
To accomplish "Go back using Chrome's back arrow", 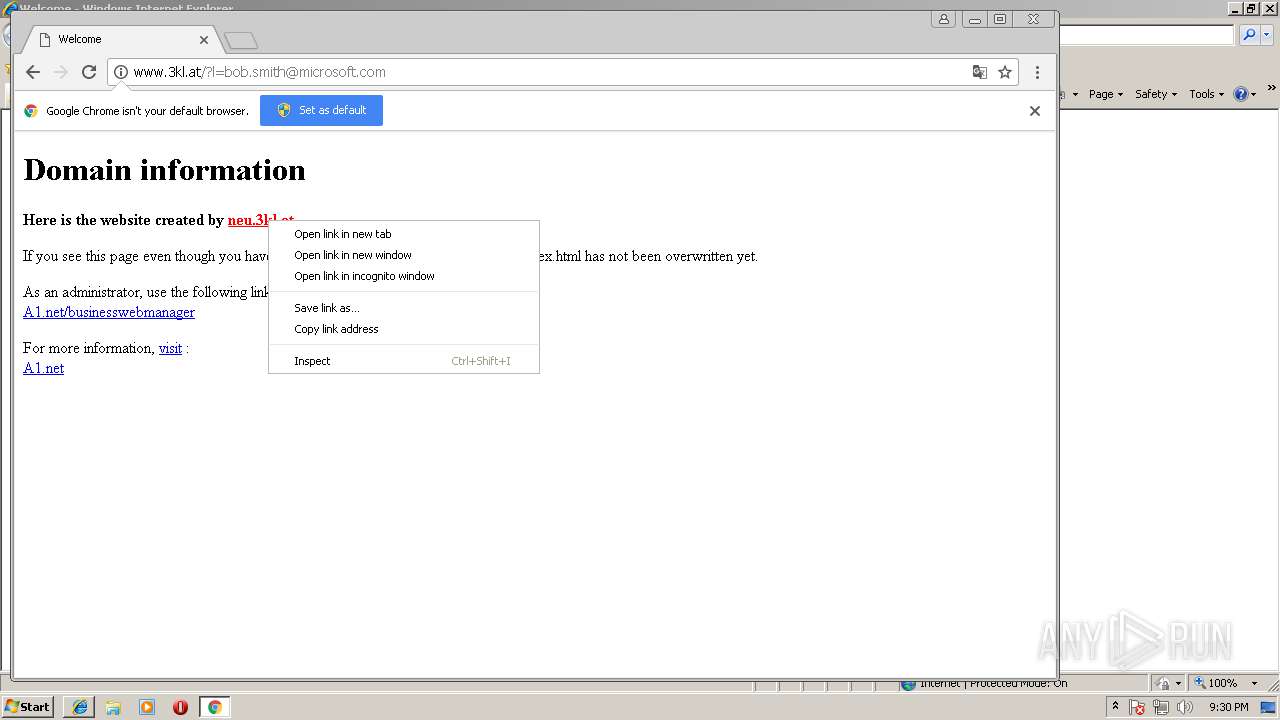I will [33, 72].
